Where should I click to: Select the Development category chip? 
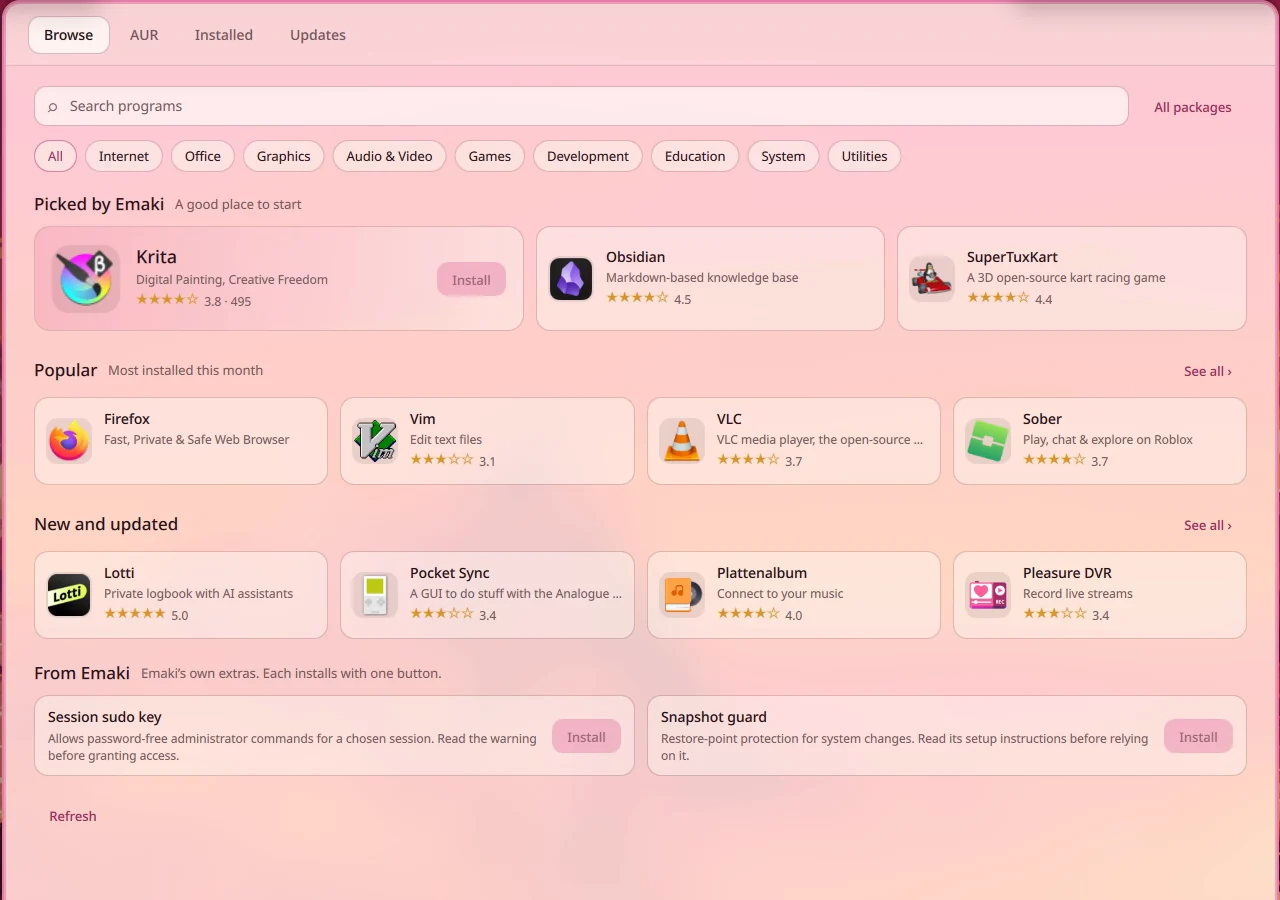588,156
